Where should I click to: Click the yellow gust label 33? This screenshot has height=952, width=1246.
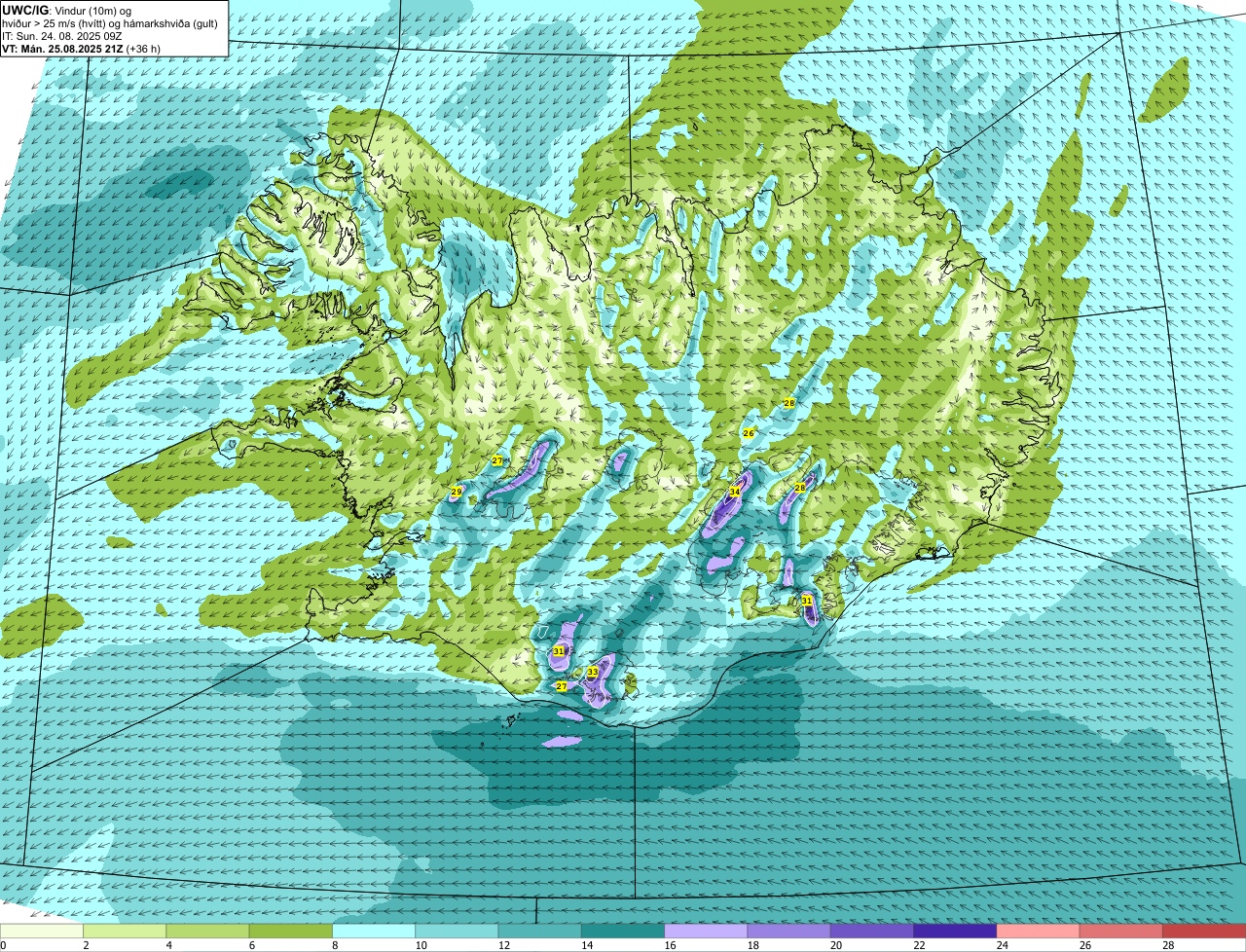click(x=593, y=673)
